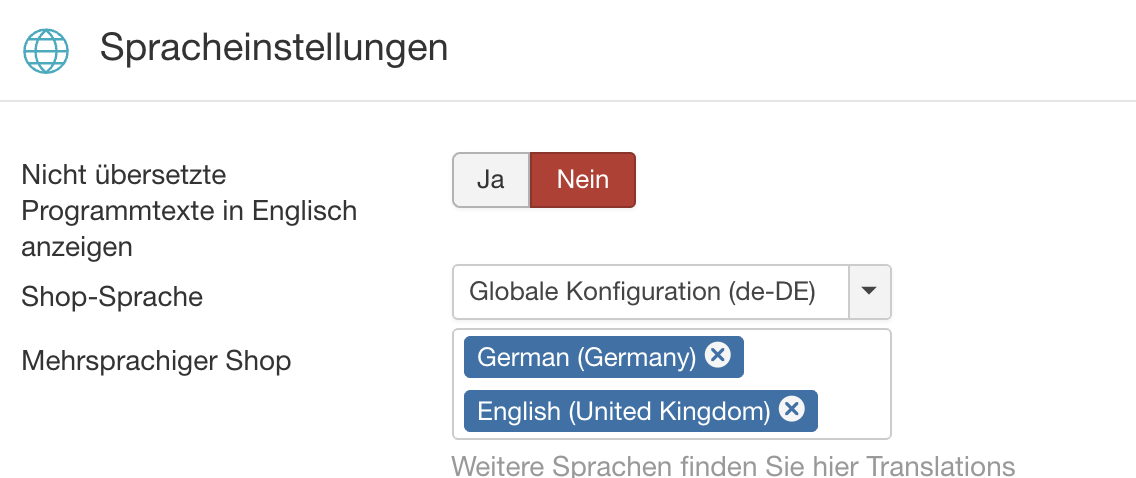Switch the toggle to Ja
The height and width of the screenshot is (478, 1136).
490,180
